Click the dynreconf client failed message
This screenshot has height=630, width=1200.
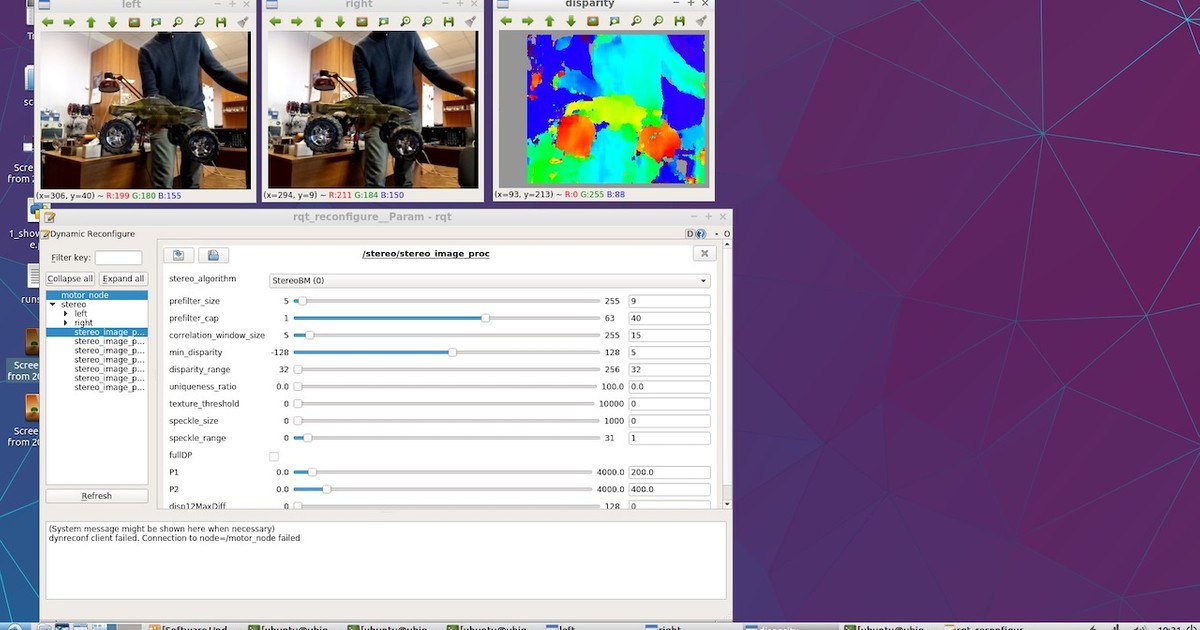pyautogui.click(x=174, y=538)
